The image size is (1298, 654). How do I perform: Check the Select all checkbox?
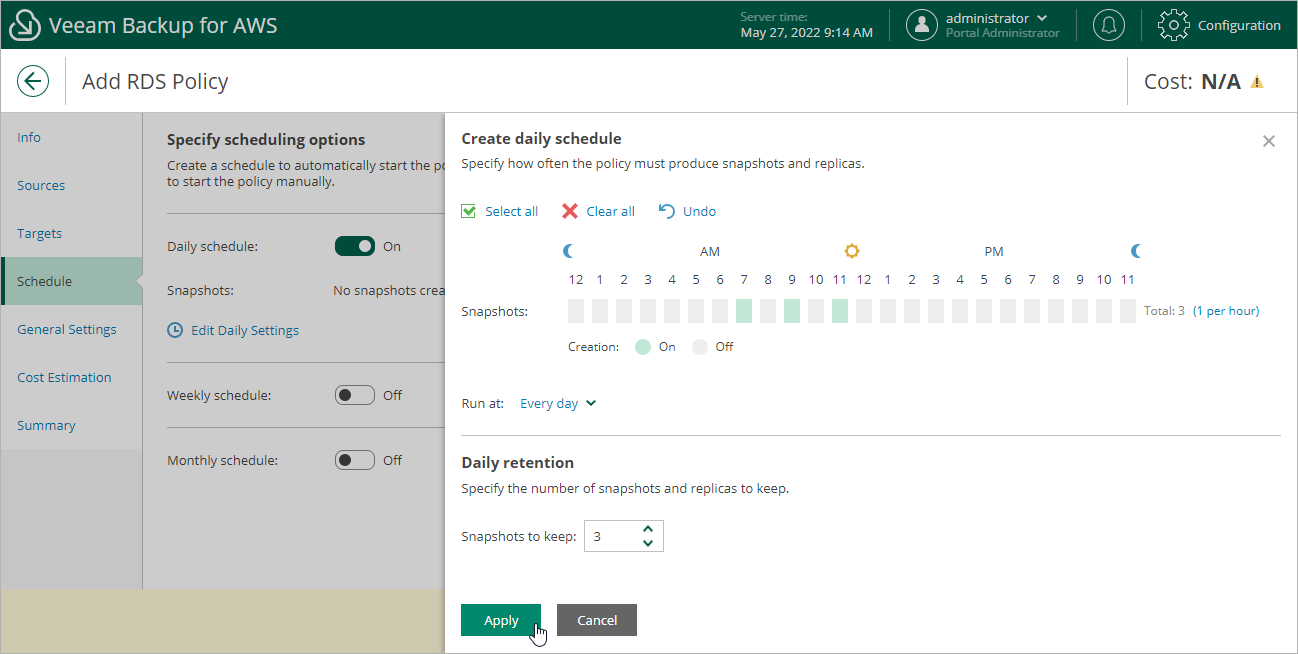469,211
